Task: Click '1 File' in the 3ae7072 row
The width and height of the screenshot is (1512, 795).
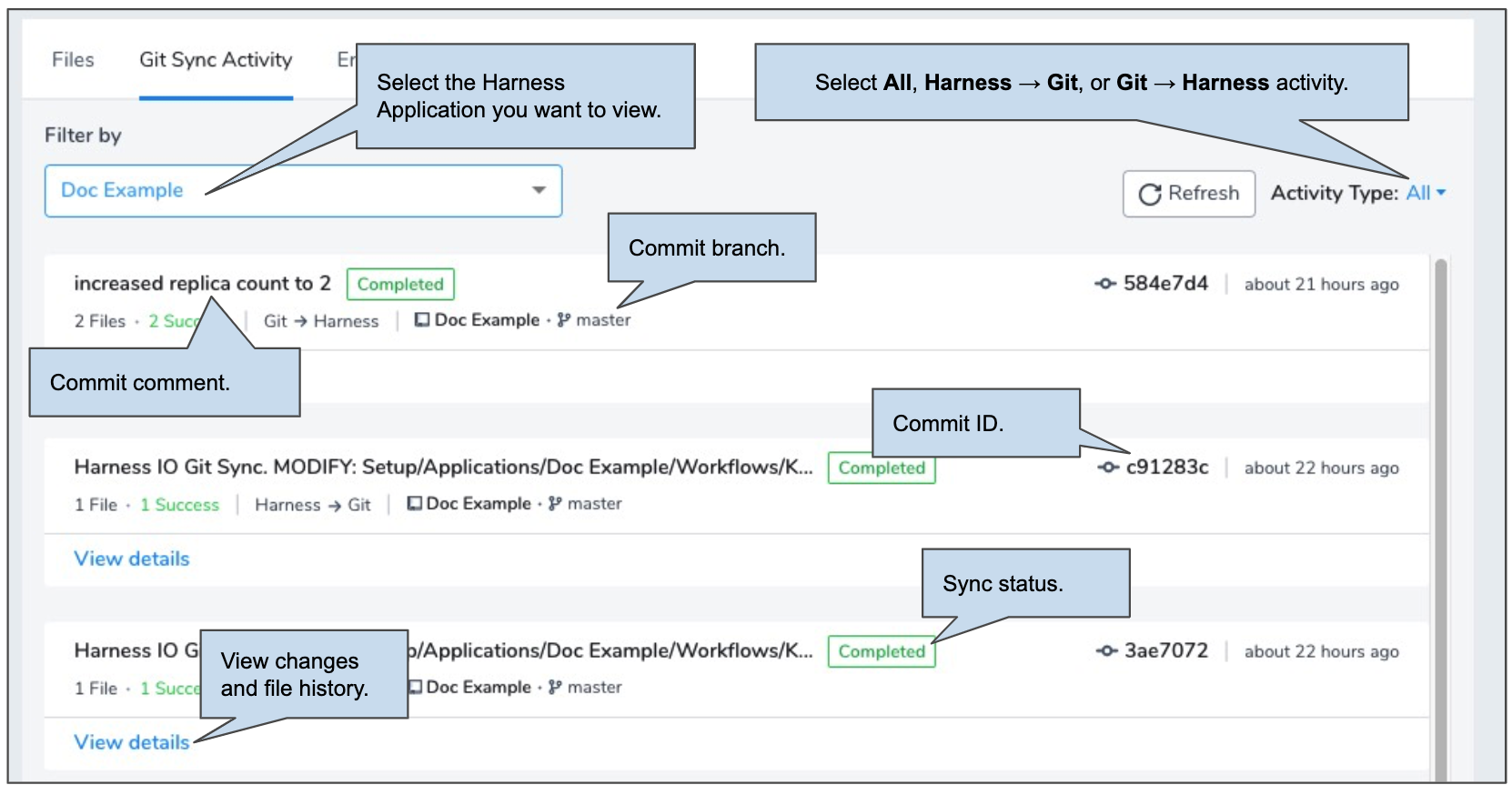Action: (96, 689)
